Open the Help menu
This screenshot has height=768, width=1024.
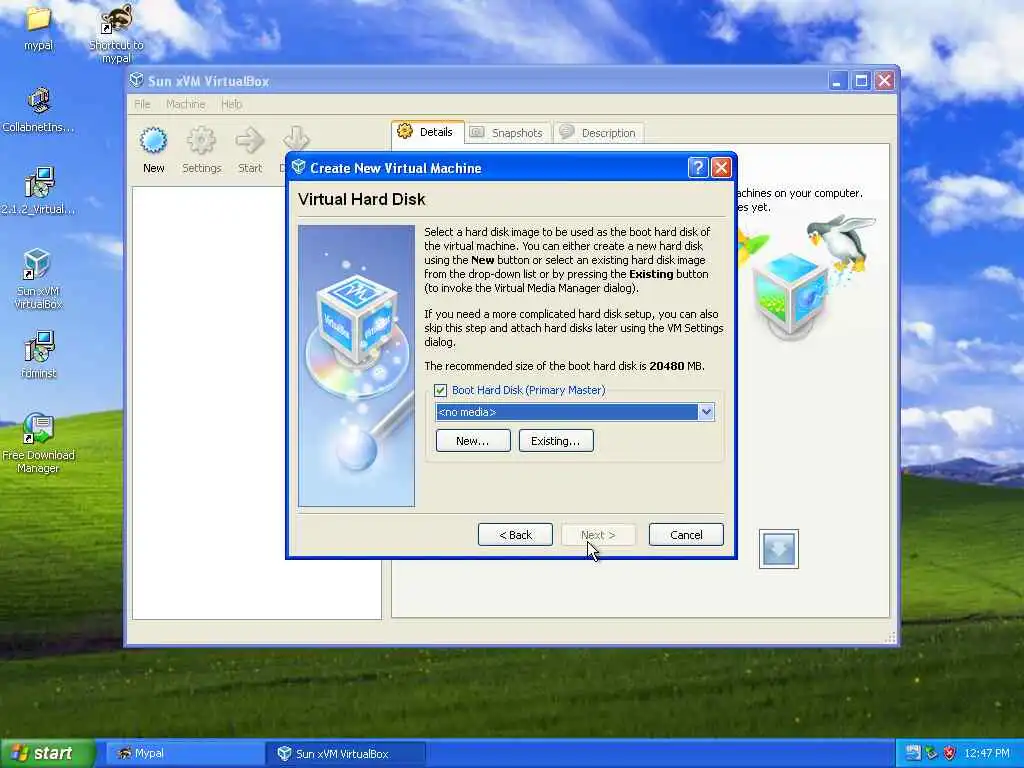point(231,104)
